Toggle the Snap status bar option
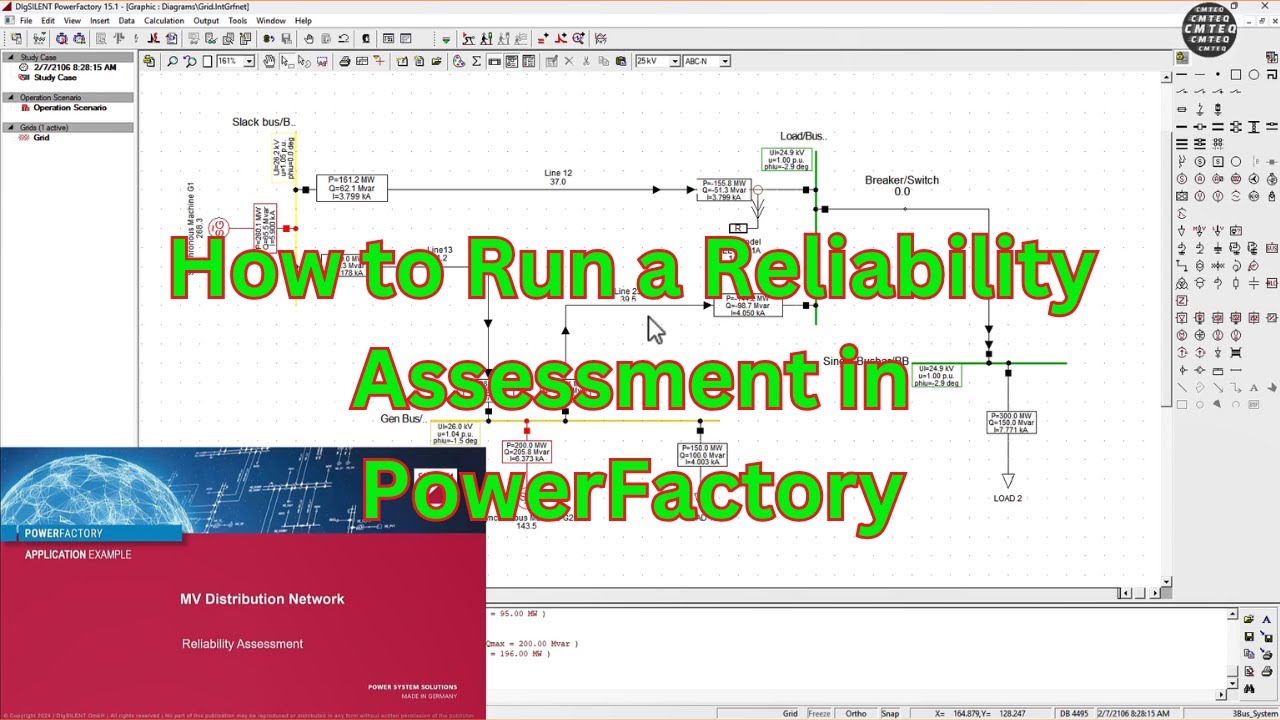This screenshot has width=1280, height=720. (890, 713)
